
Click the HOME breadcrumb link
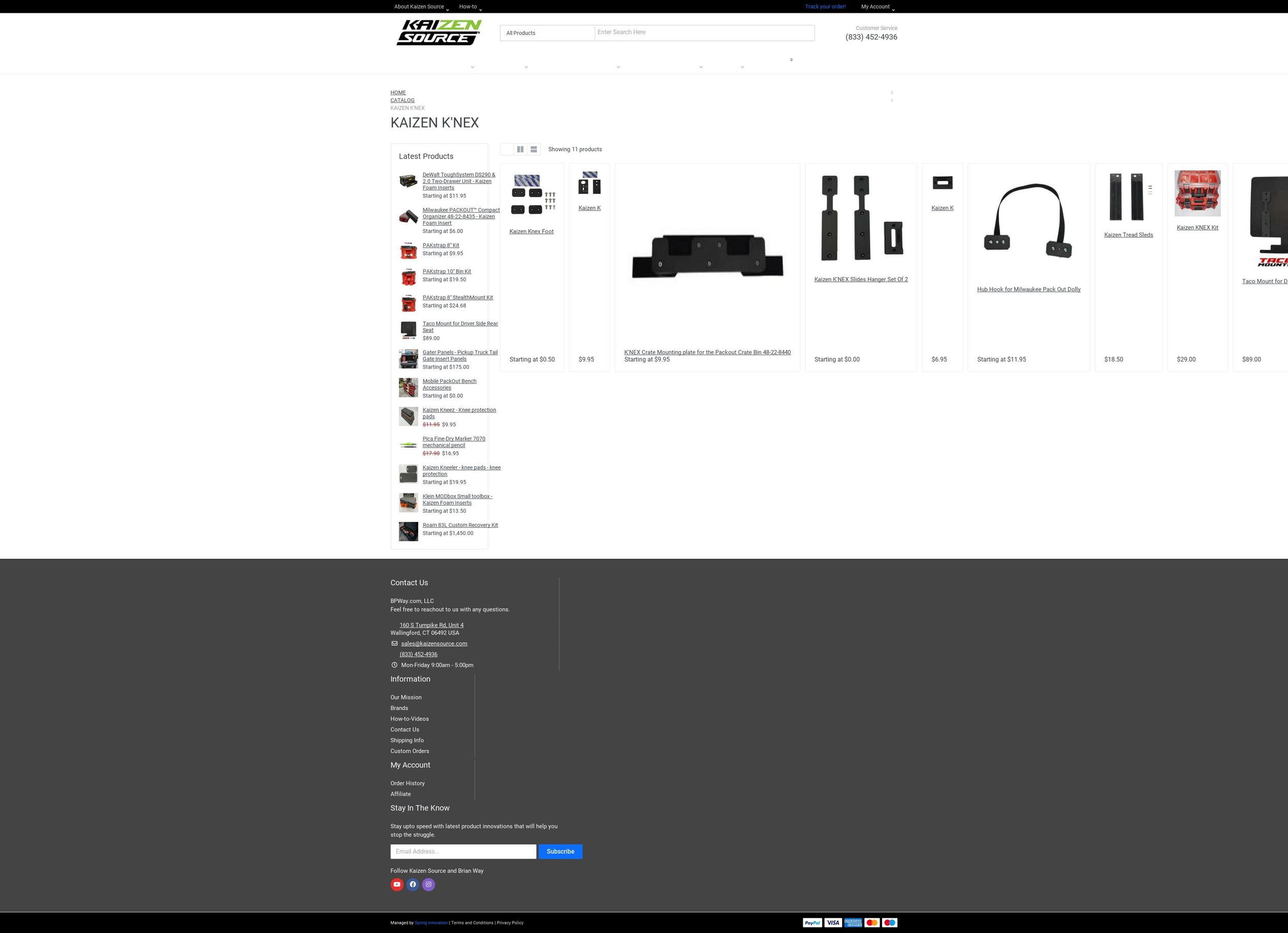tap(398, 93)
